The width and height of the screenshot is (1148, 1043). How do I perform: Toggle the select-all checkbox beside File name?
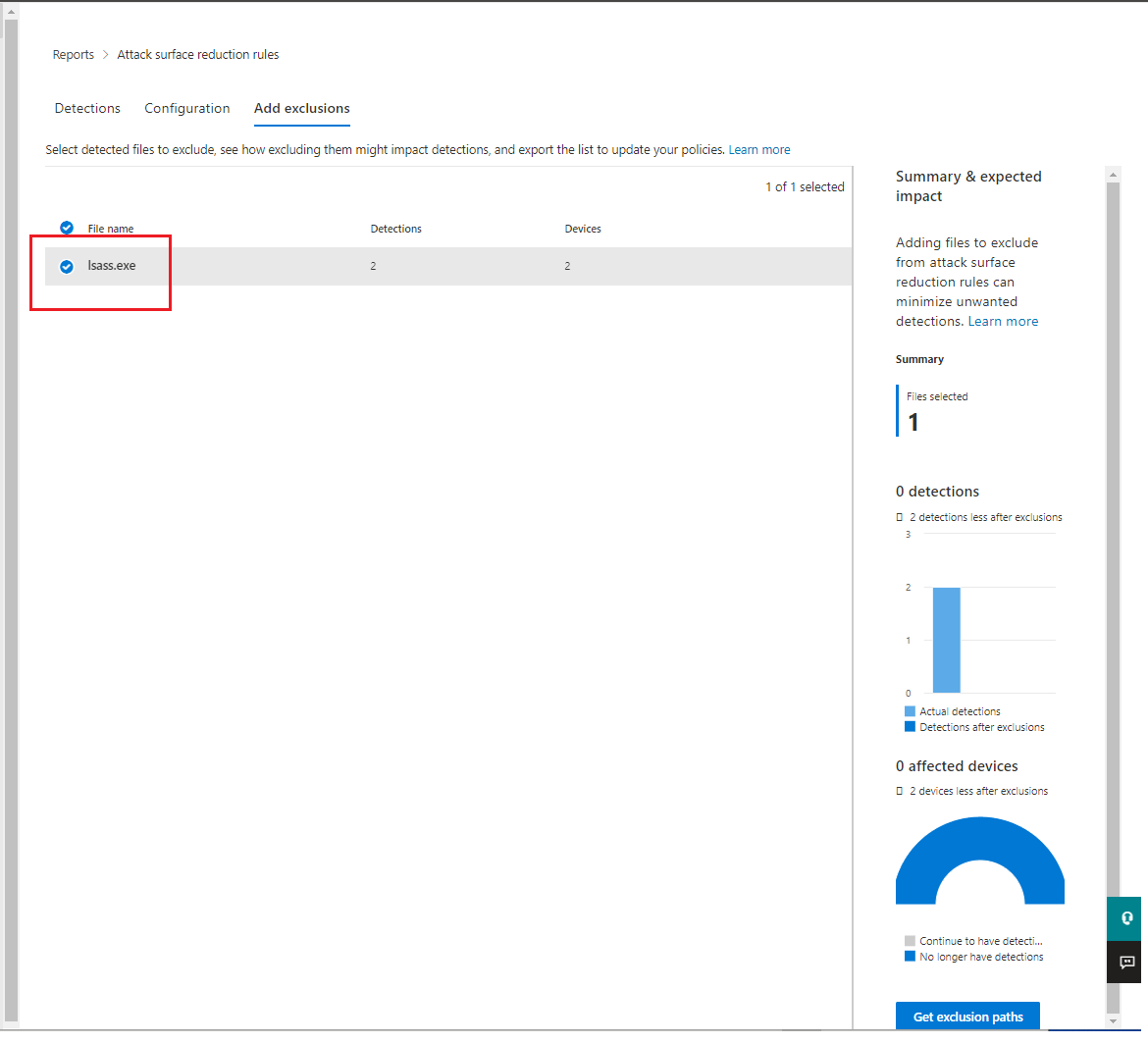click(67, 228)
